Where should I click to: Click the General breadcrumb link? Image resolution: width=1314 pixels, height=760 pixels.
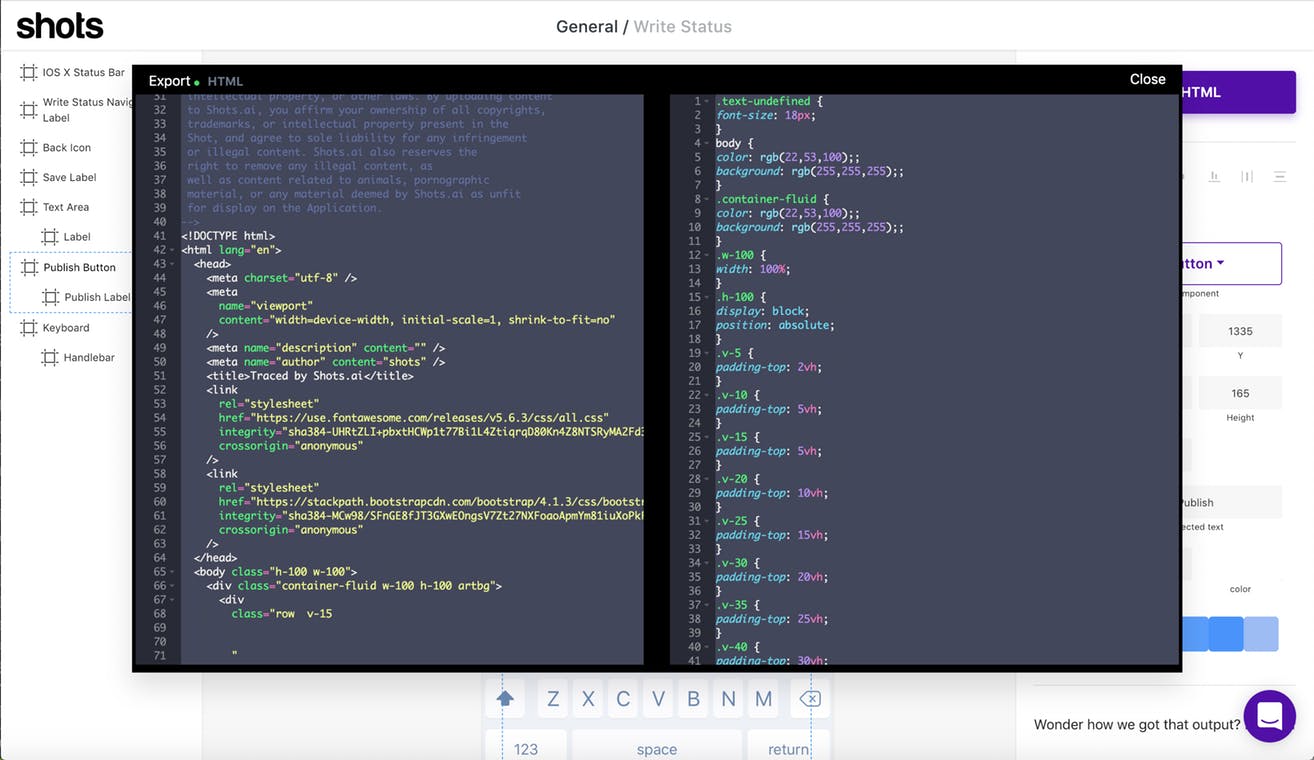(x=586, y=27)
